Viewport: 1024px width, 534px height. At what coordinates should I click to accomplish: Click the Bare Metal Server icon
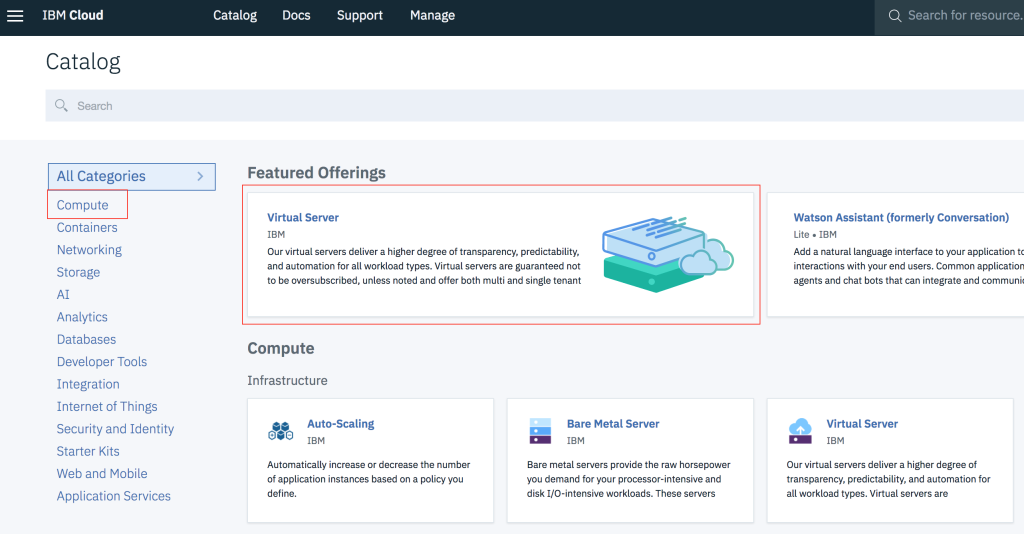pyautogui.click(x=540, y=431)
